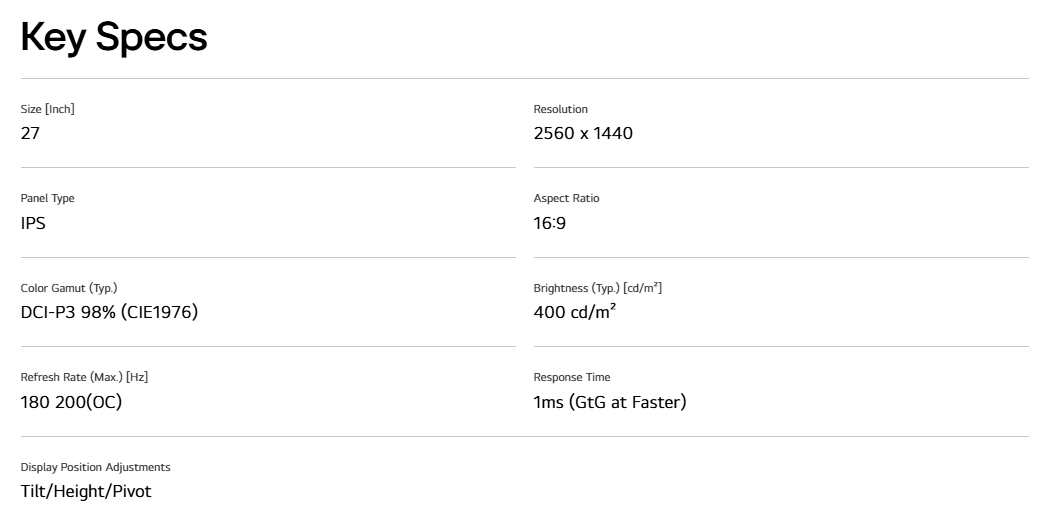Click the 180 200(OC) refresh value

coord(71,402)
